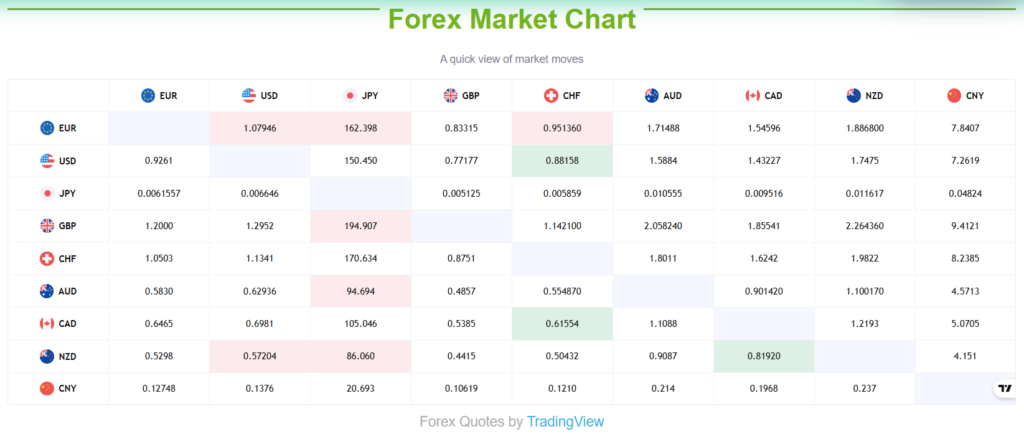
Task: Click the JPY flag icon in column header
Action: click(350, 96)
